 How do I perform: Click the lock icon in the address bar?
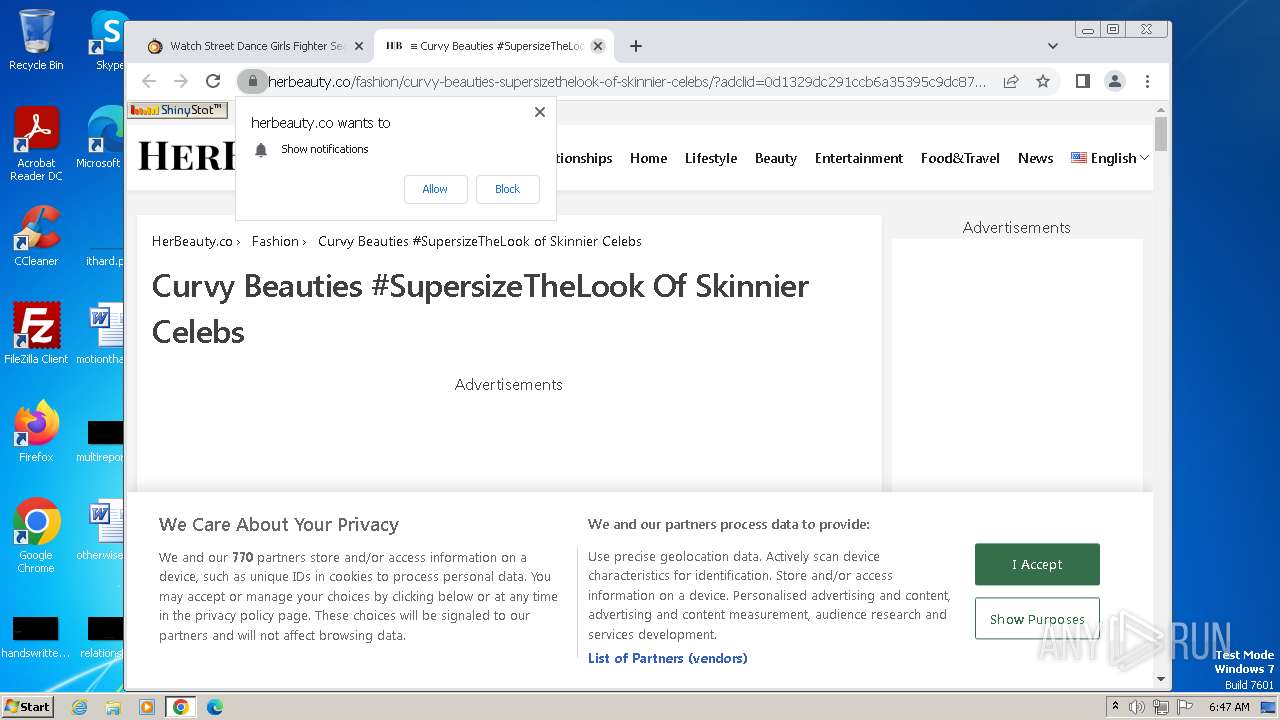click(253, 81)
